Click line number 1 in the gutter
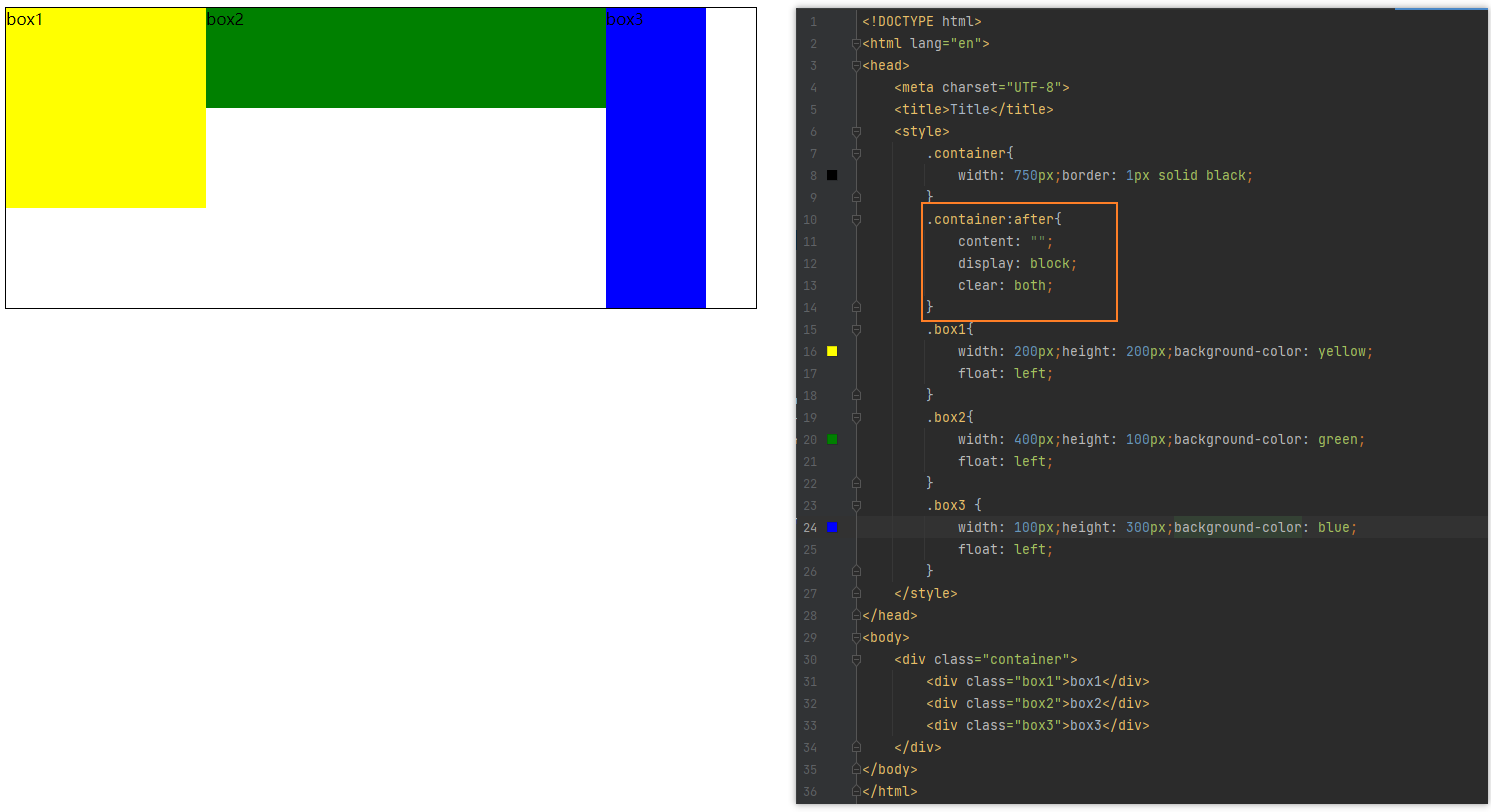1491x812 pixels. pyautogui.click(x=813, y=21)
